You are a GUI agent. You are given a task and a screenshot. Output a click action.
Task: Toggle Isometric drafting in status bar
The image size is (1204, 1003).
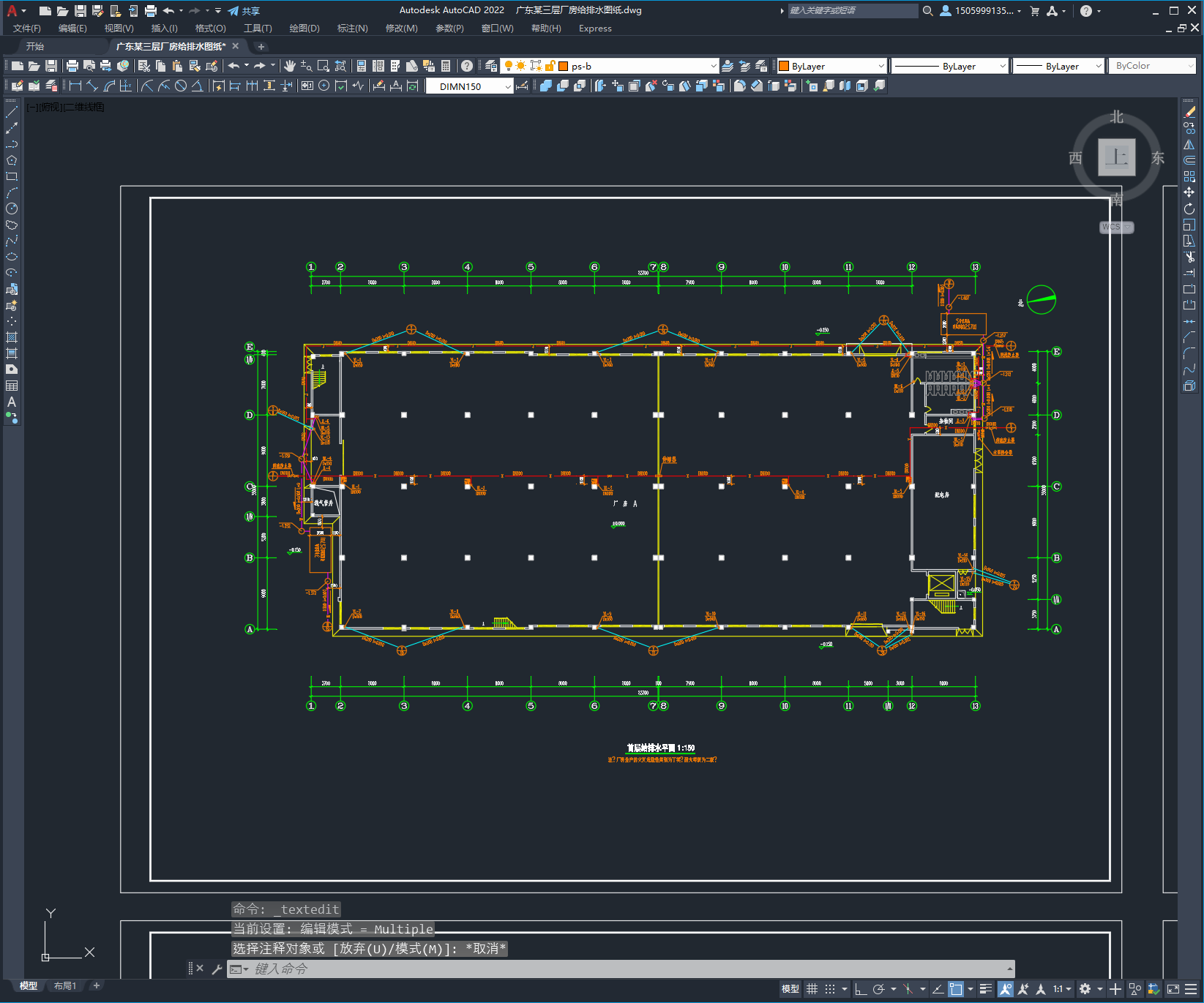pyautogui.click(x=908, y=989)
